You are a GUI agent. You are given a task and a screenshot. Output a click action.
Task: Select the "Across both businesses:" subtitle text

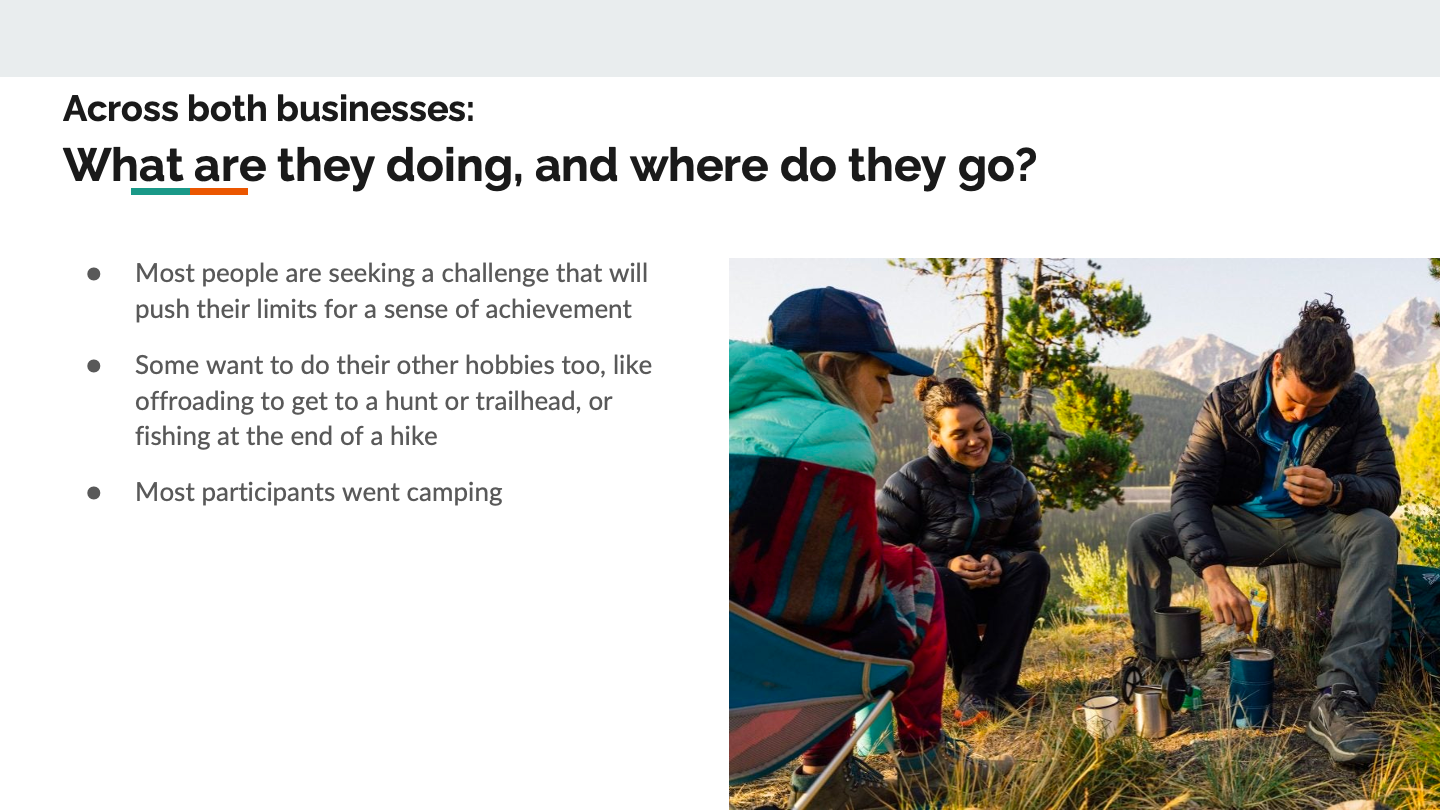[269, 108]
